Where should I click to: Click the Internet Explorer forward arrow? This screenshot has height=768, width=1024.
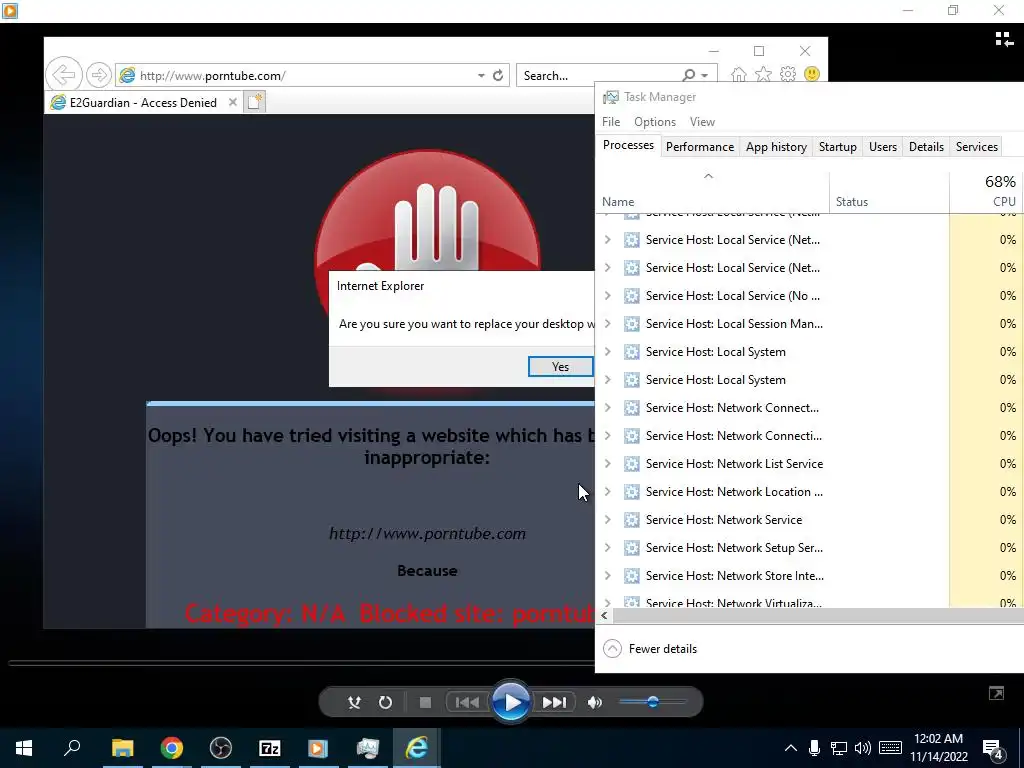[99, 75]
